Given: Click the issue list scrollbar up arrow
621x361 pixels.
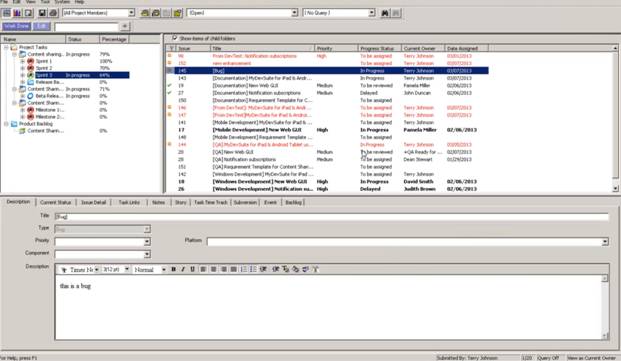Looking at the screenshot, I should 615,48.
